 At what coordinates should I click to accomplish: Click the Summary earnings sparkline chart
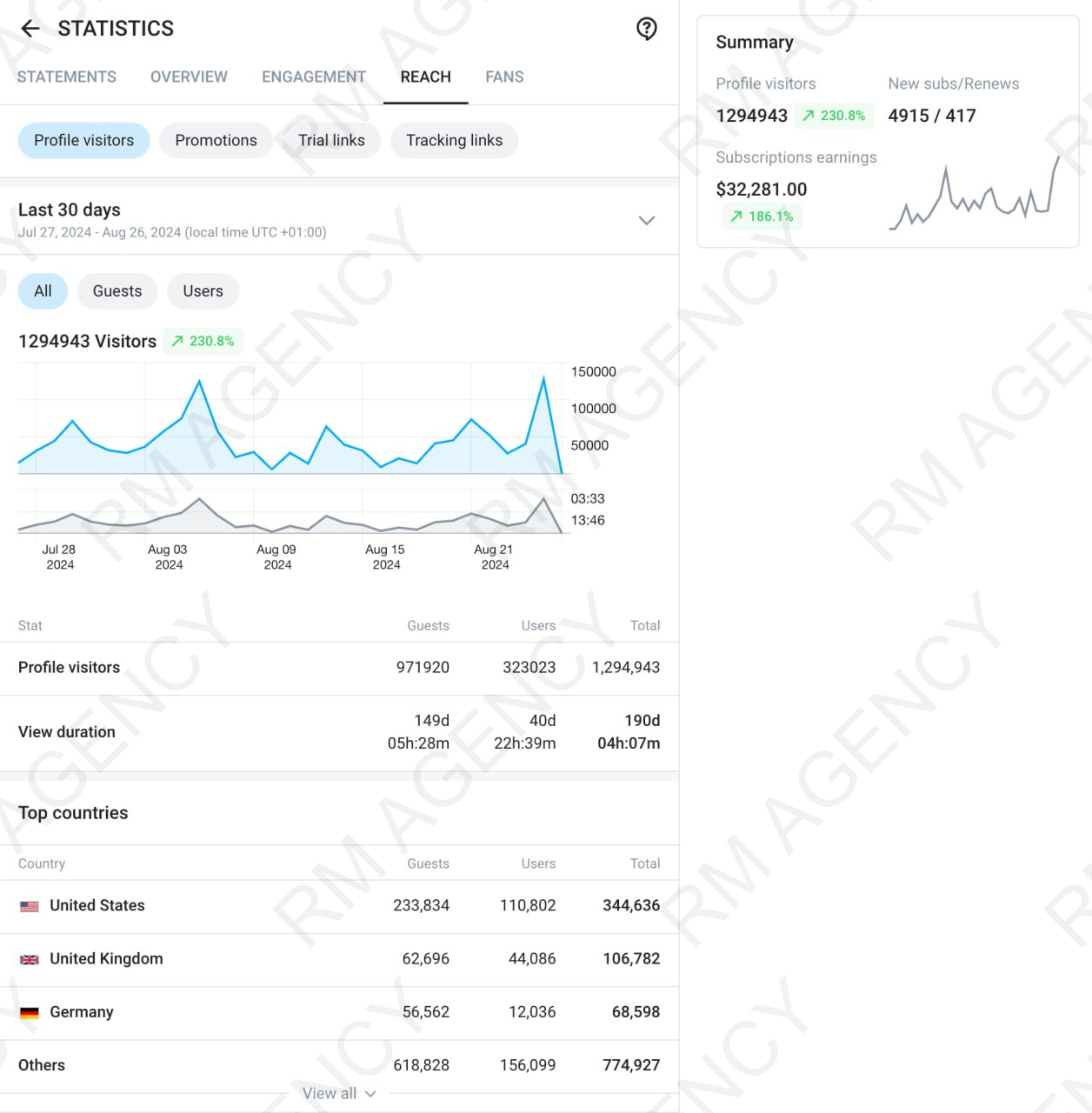click(974, 193)
